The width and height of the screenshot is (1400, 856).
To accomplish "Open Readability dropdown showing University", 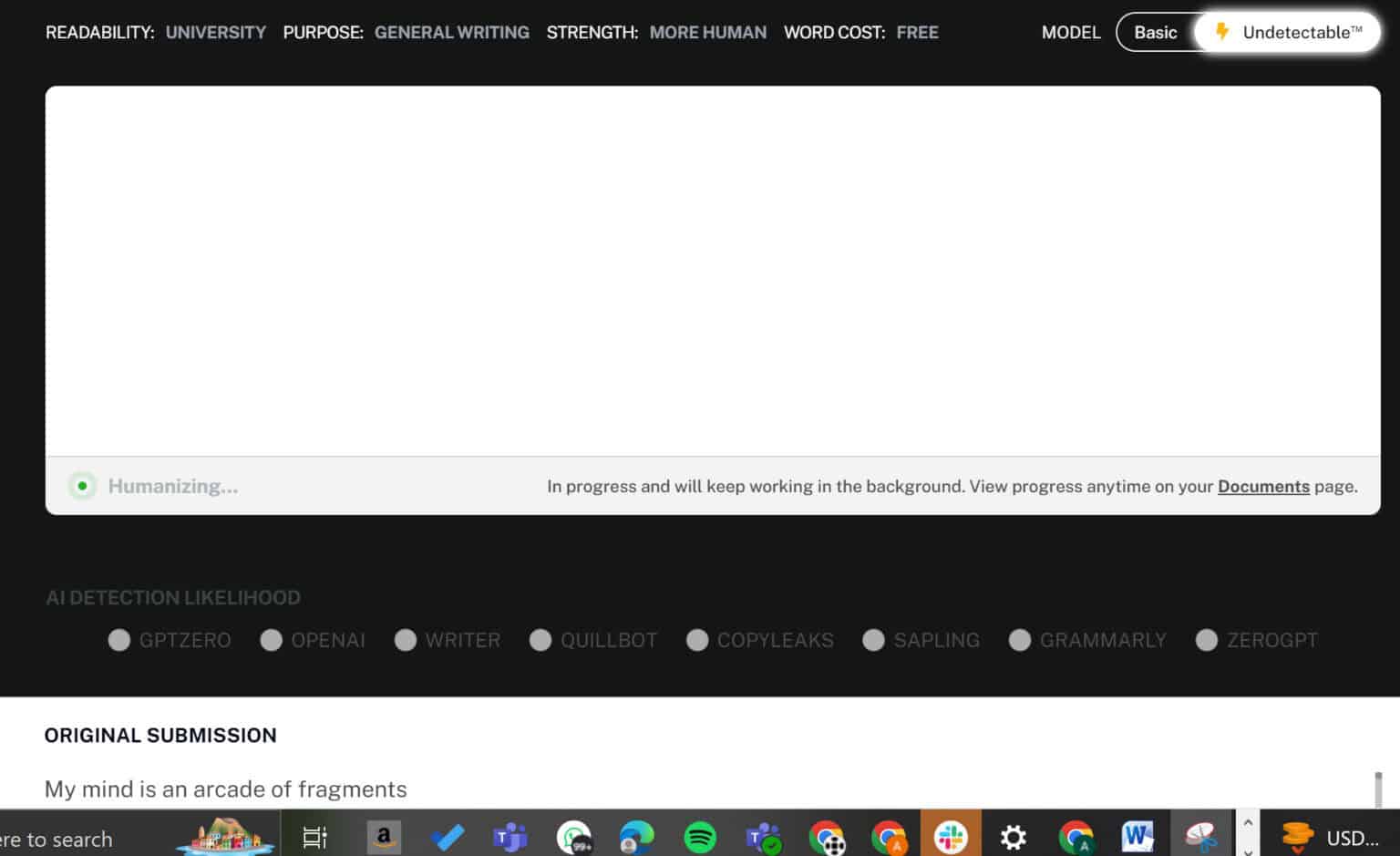I will pos(215,33).
